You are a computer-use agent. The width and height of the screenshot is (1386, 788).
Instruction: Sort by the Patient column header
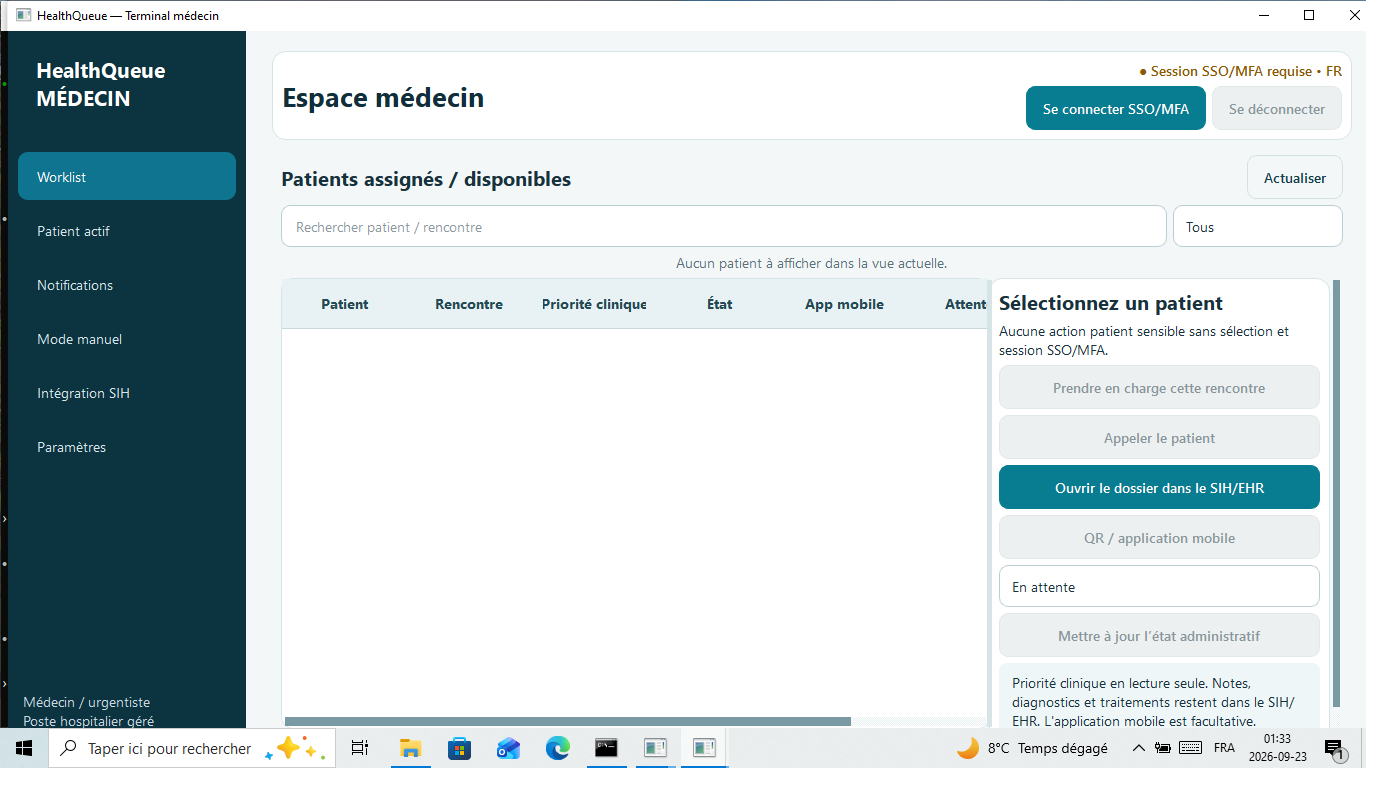coord(345,304)
